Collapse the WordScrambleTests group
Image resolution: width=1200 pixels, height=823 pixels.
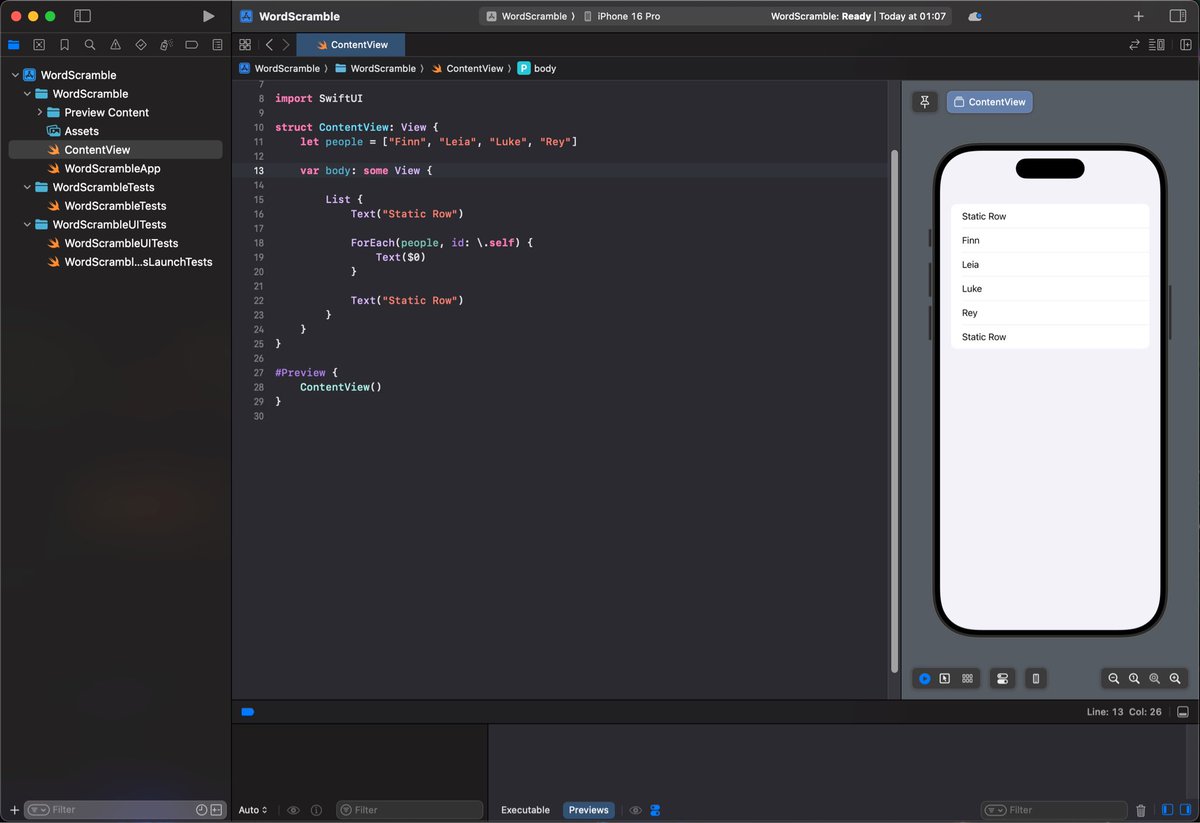pyautogui.click(x=27, y=187)
